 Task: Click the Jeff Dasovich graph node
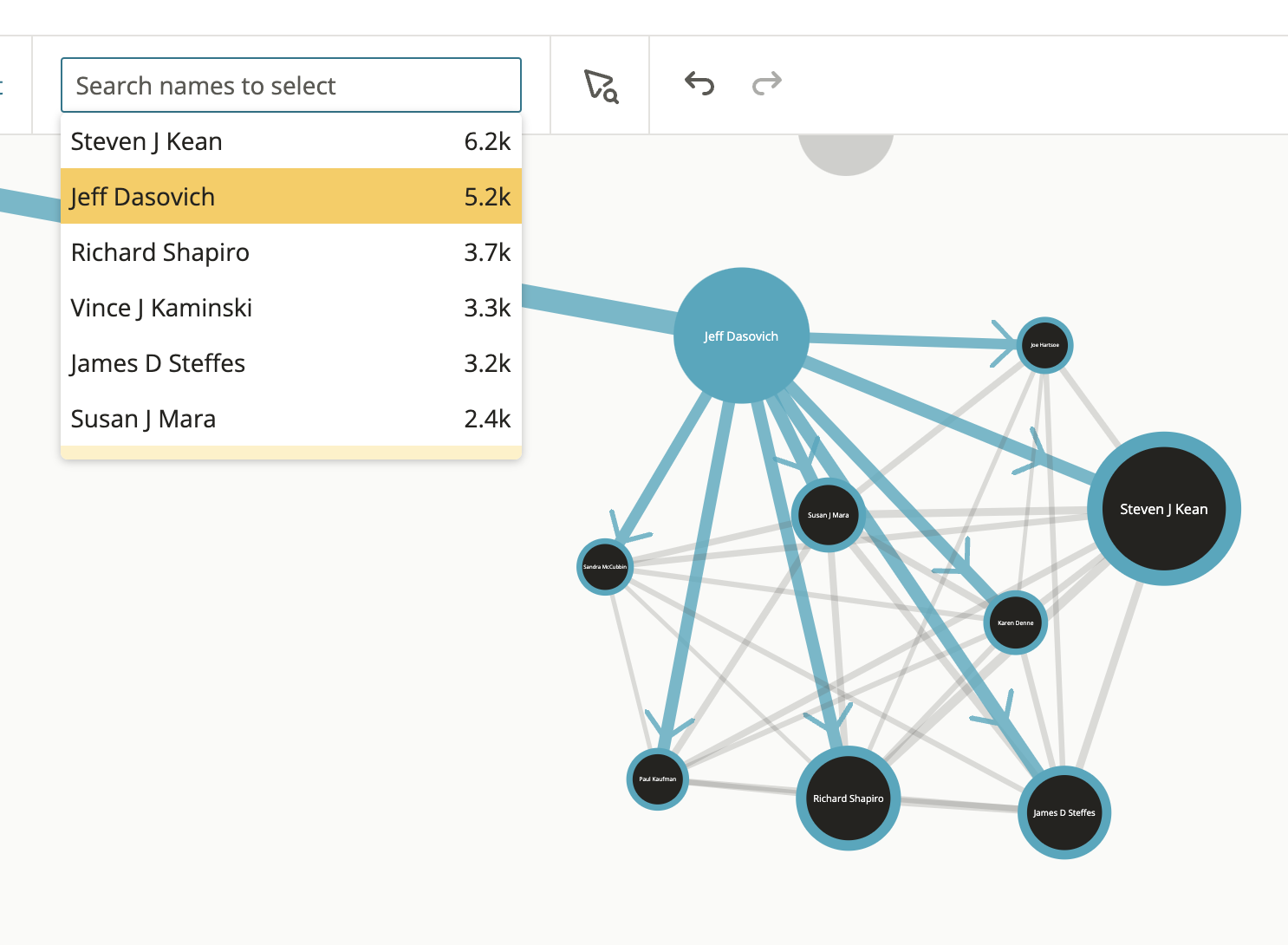pyautogui.click(x=741, y=336)
